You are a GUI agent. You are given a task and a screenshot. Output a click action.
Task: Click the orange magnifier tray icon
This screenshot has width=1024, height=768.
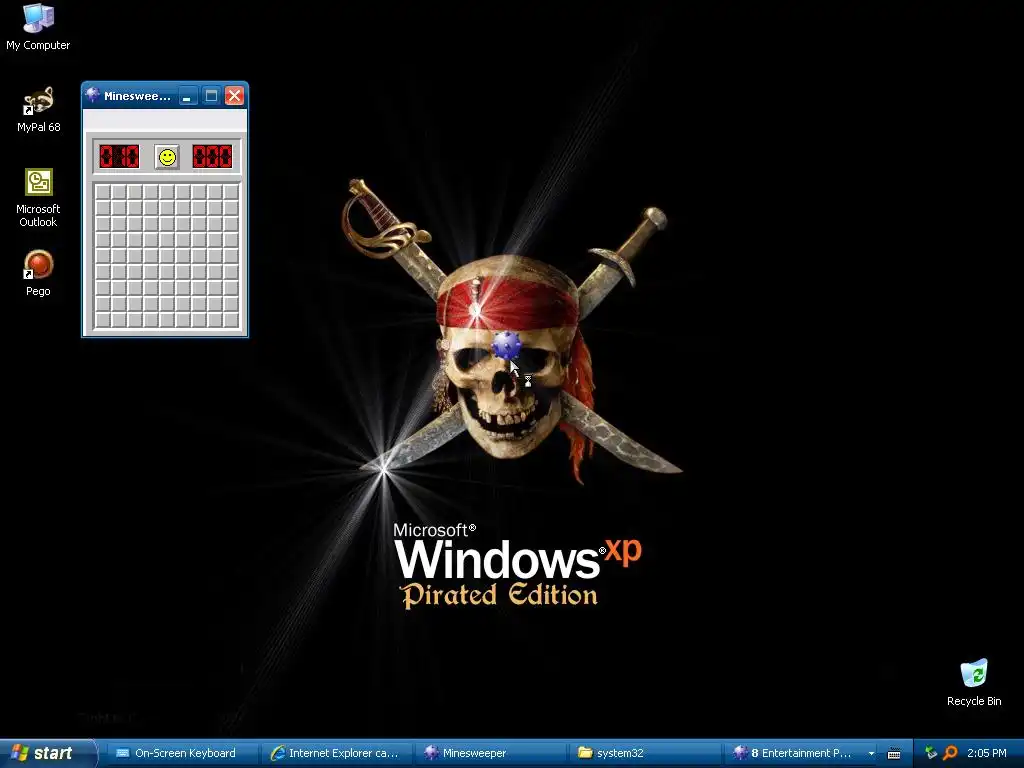[x=950, y=753]
